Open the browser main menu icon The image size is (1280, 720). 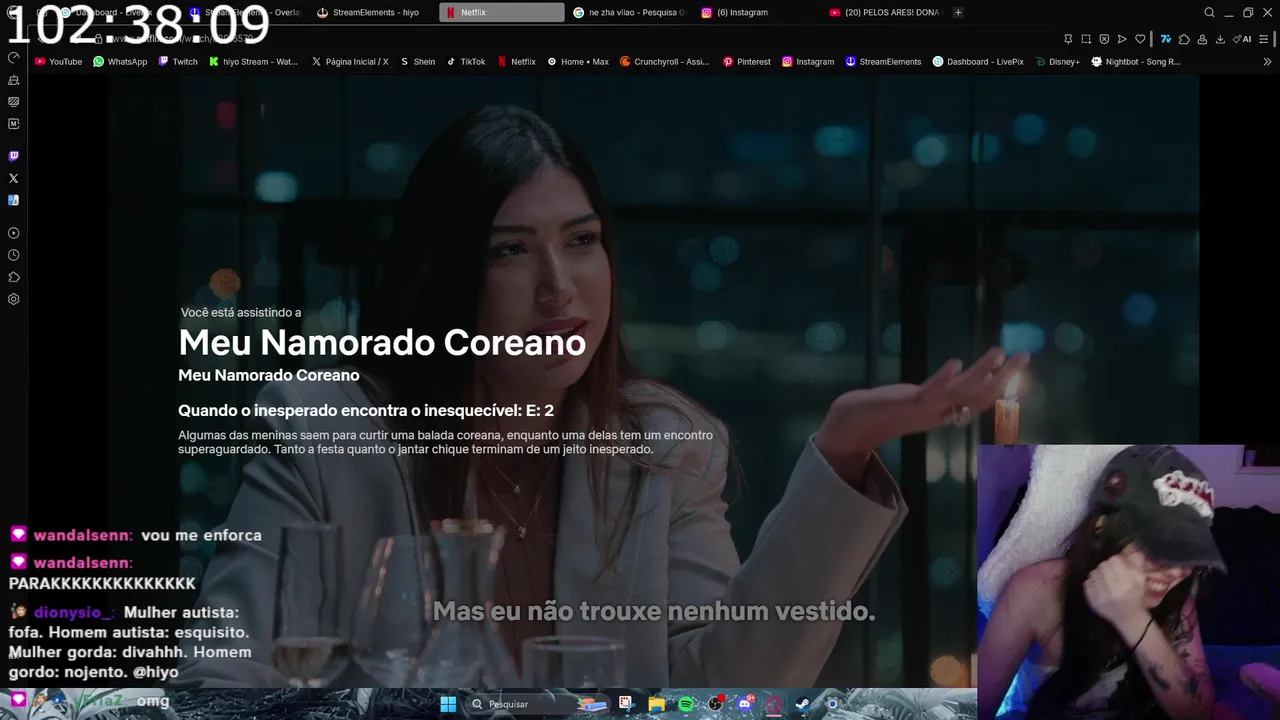pyautogui.click(x=1265, y=39)
